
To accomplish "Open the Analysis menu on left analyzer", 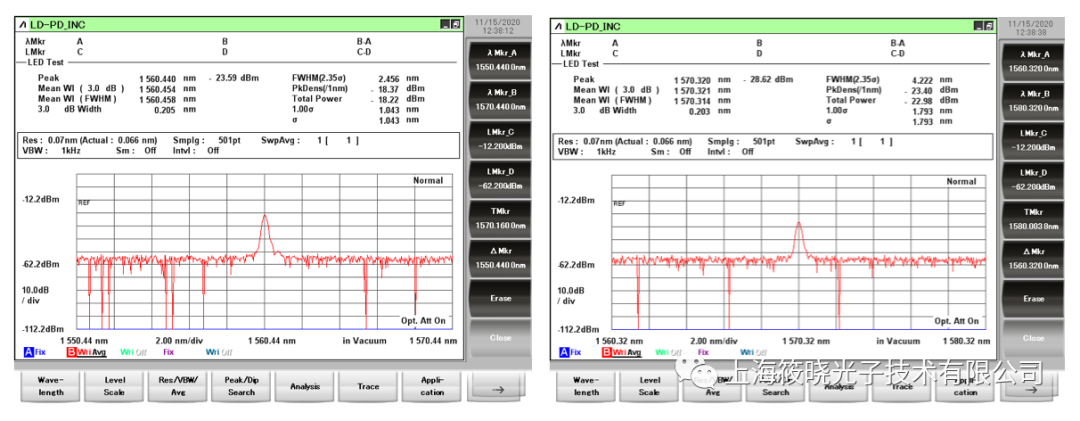I will pyautogui.click(x=305, y=386).
